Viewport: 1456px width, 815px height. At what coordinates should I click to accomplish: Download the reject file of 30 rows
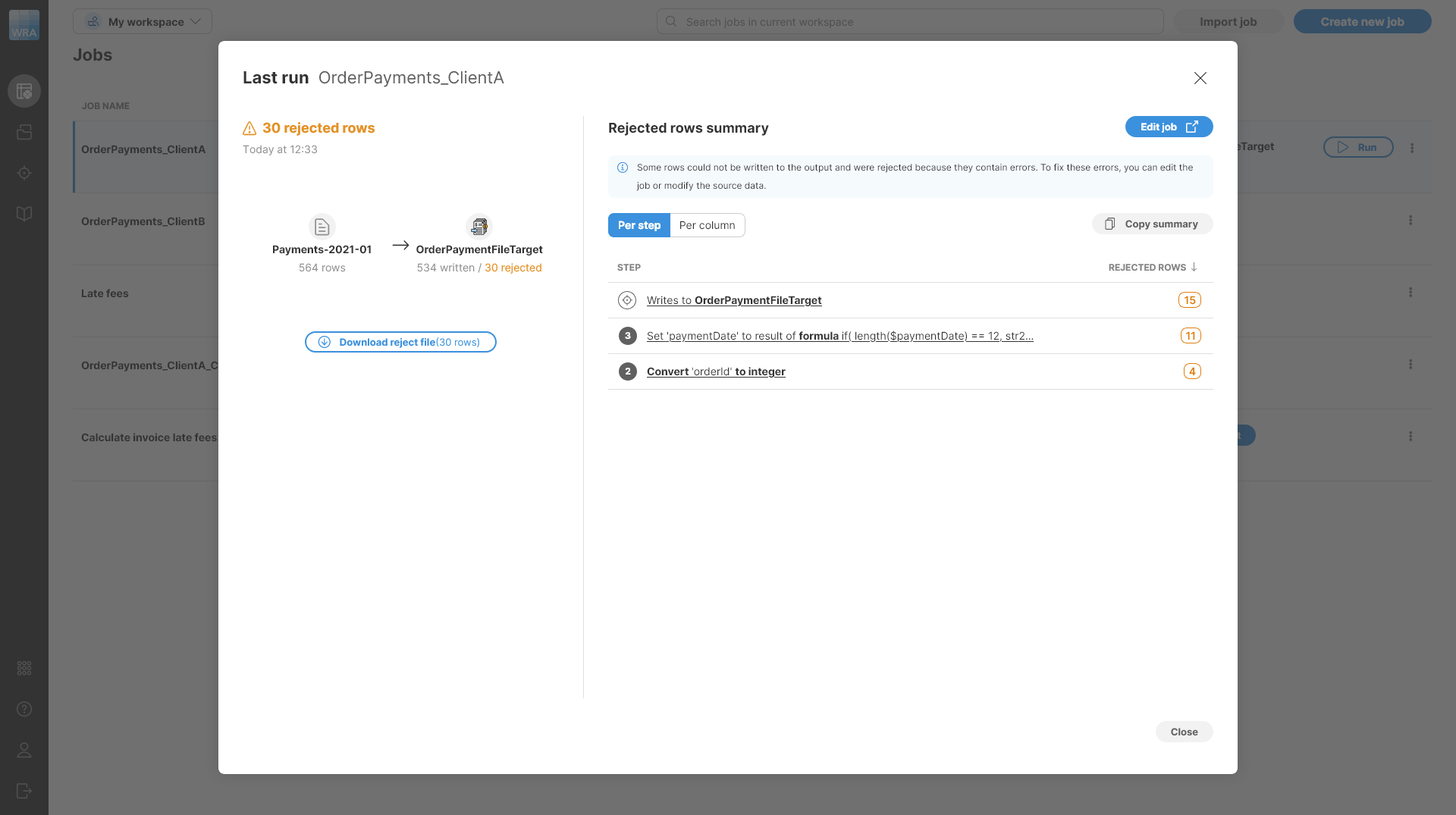tap(400, 342)
